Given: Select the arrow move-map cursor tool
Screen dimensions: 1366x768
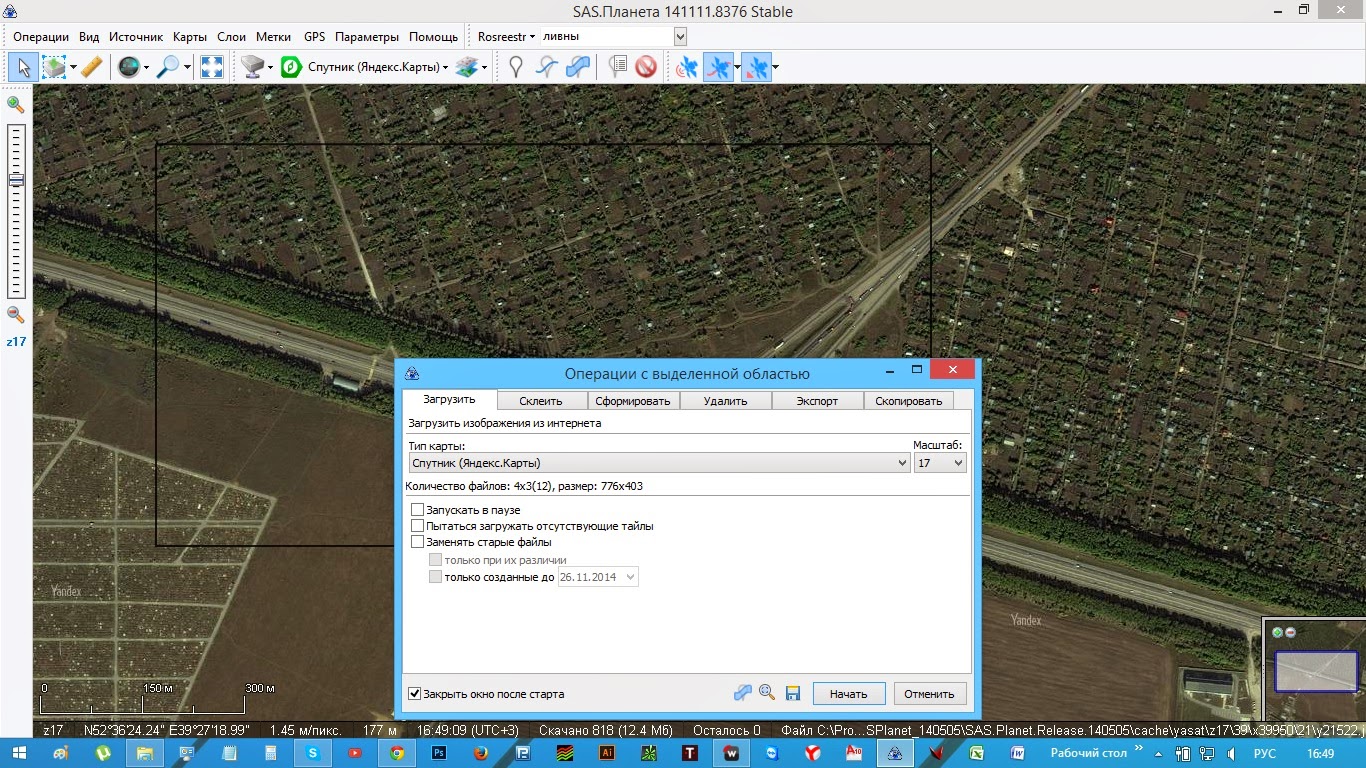Looking at the screenshot, I should point(24,67).
